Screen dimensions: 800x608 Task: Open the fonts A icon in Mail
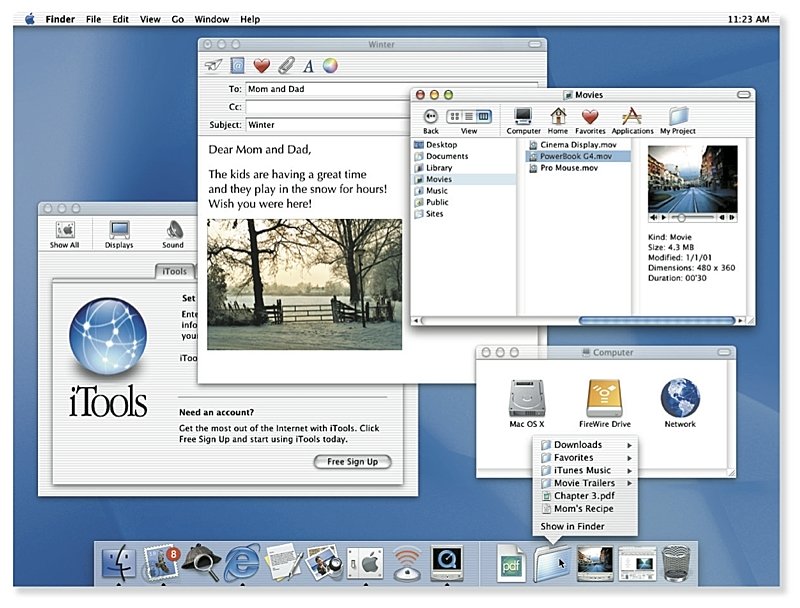308,66
